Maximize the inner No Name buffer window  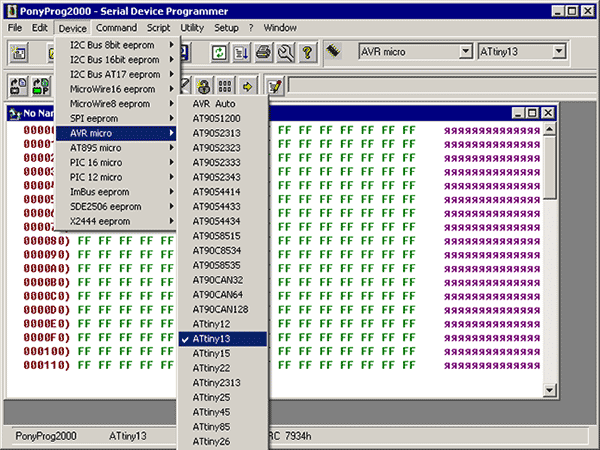pyautogui.click(x=532, y=113)
